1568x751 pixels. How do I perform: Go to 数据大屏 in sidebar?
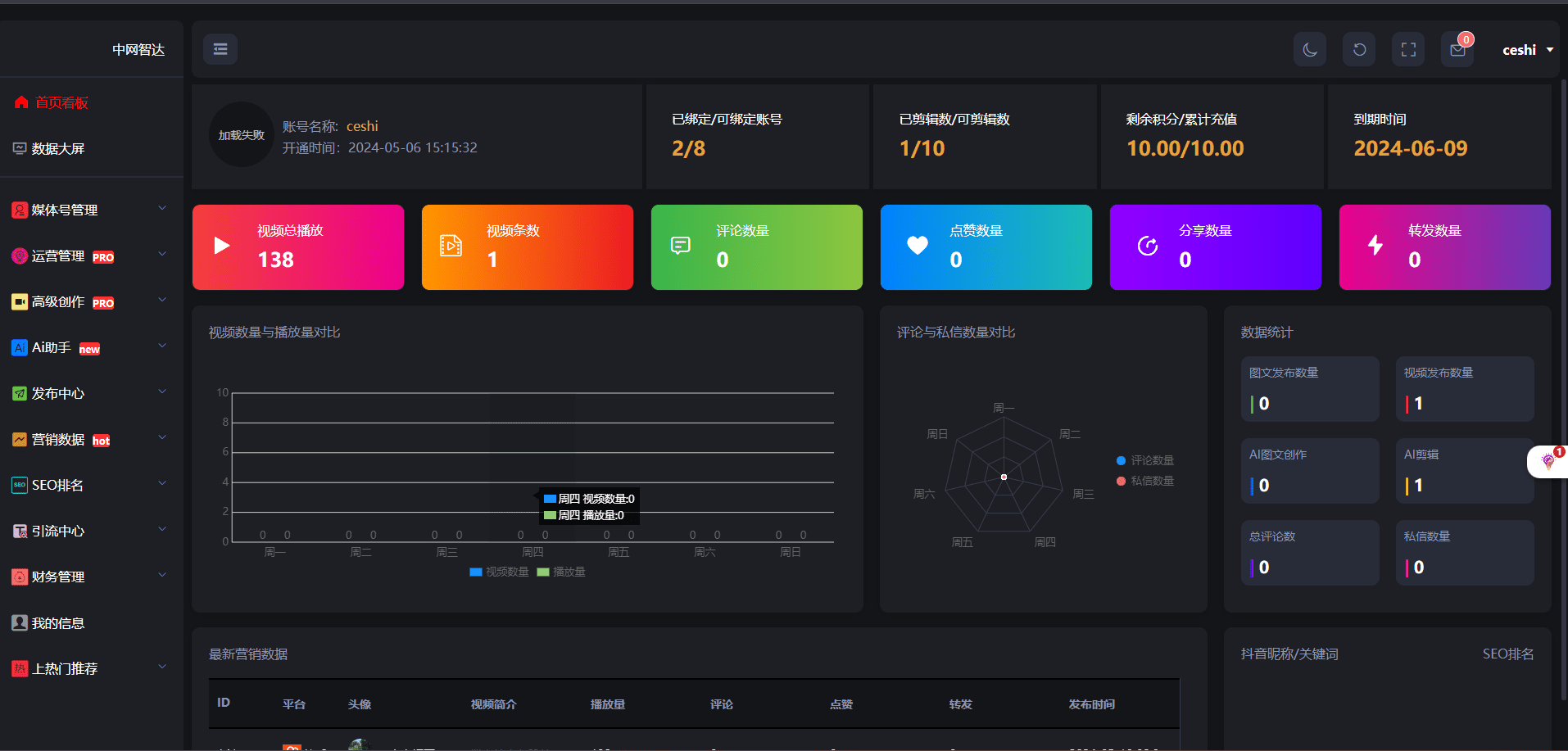pyautogui.click(x=57, y=148)
